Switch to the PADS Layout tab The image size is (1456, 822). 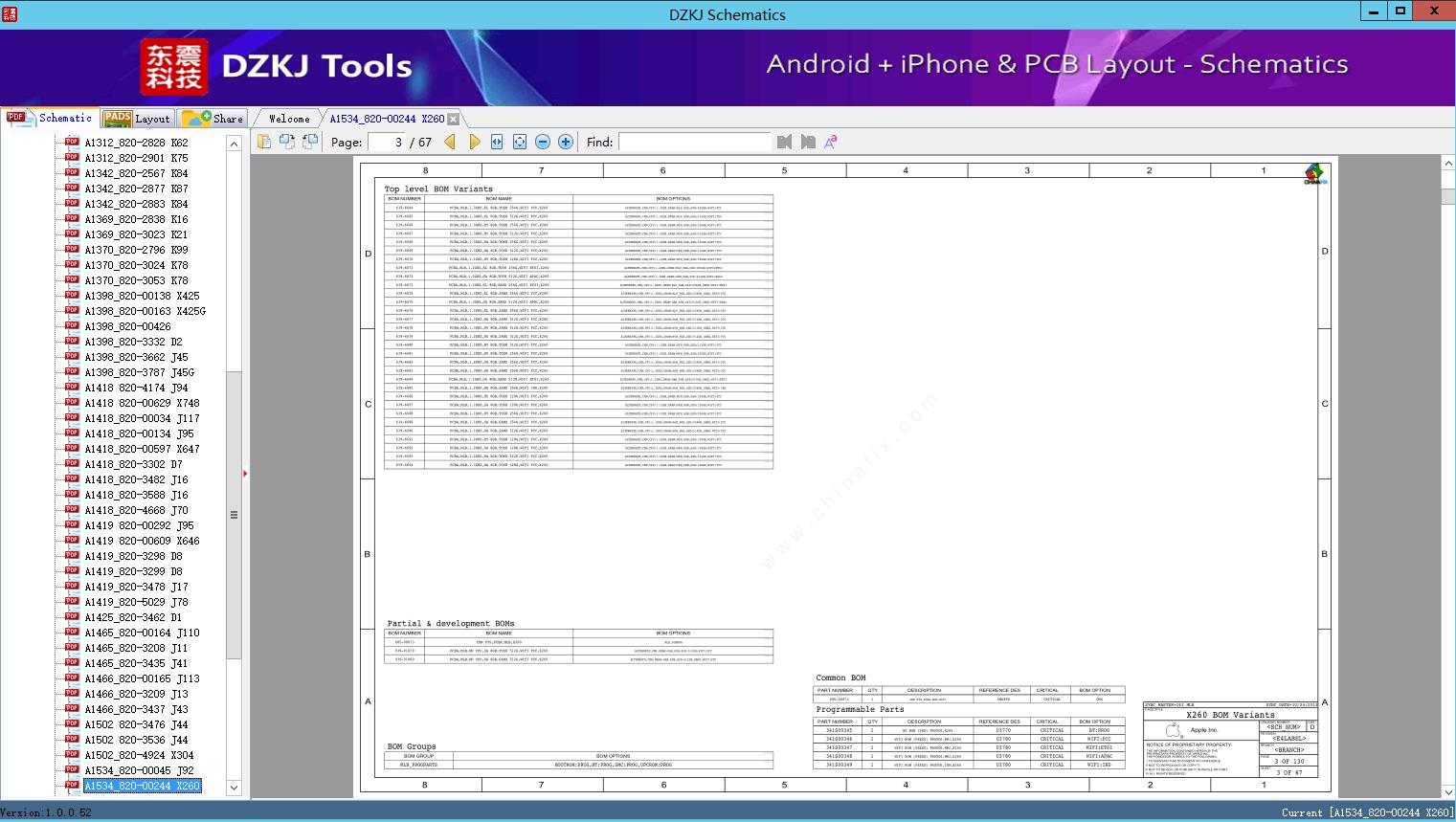[137, 119]
